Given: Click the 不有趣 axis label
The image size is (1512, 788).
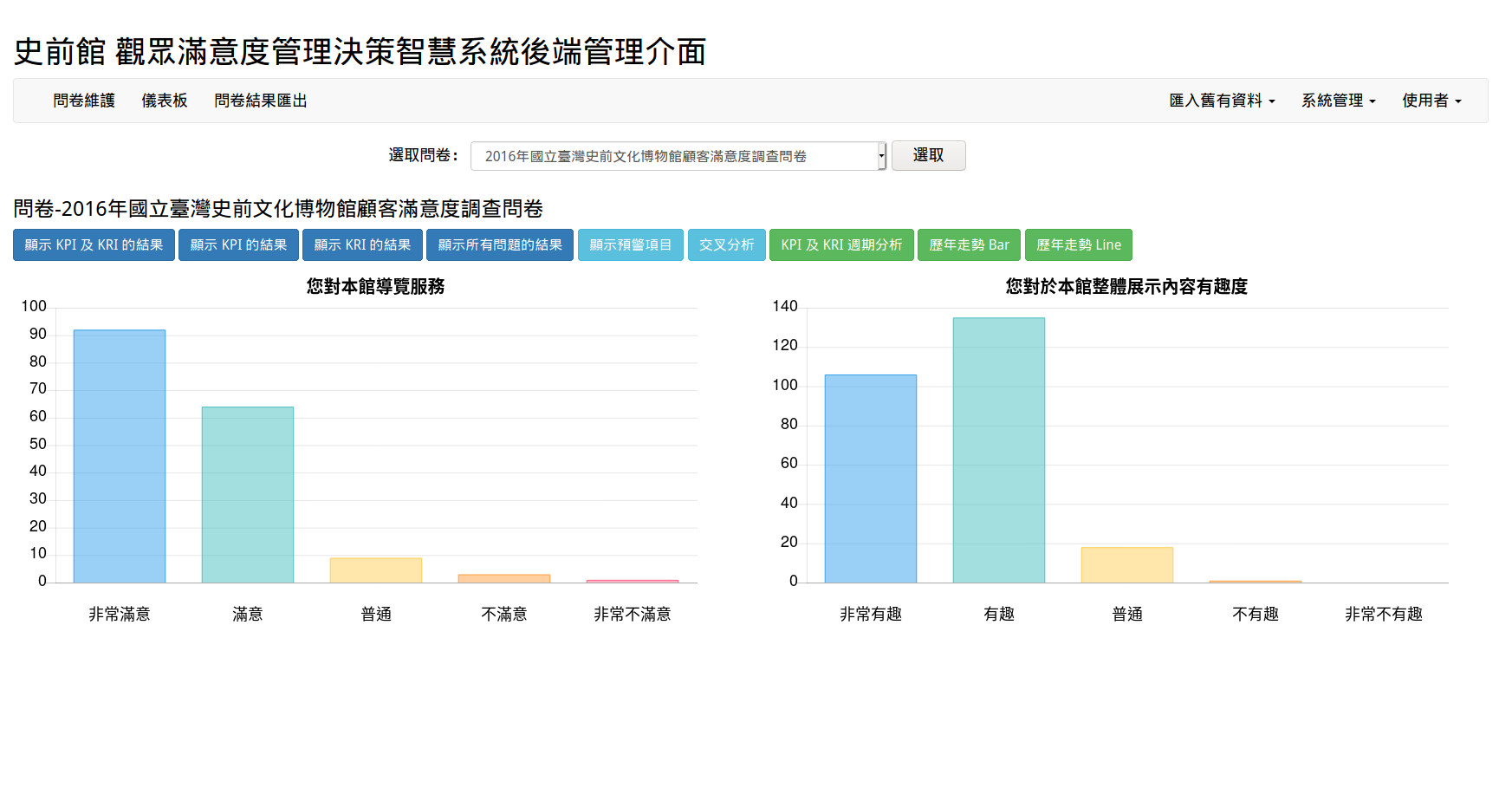Looking at the screenshot, I should [1256, 614].
